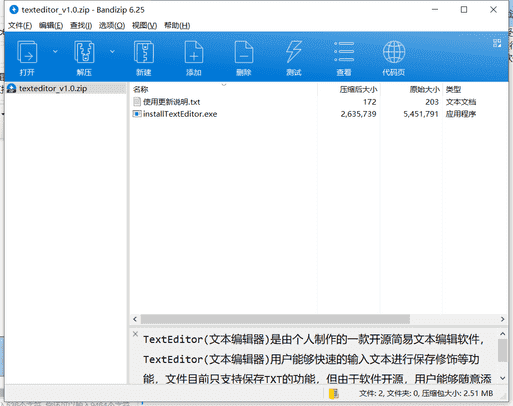Click the toolbar layout grid icon

[497, 43]
